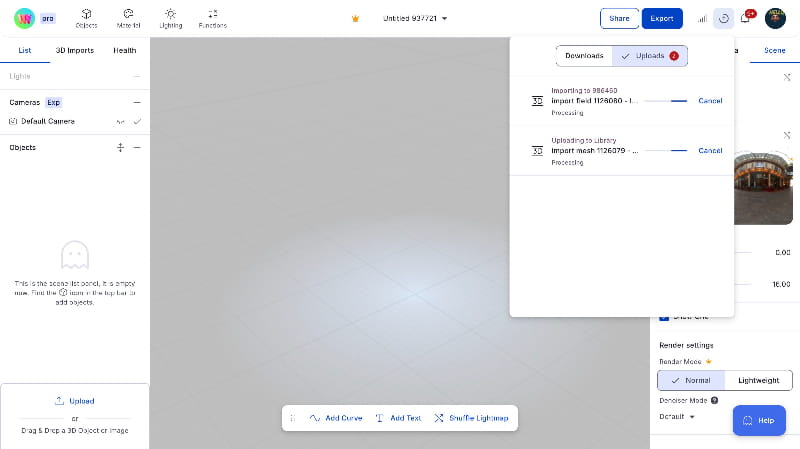Select the Uploads tab in transfers popup
The image size is (800, 449).
[x=649, y=56]
